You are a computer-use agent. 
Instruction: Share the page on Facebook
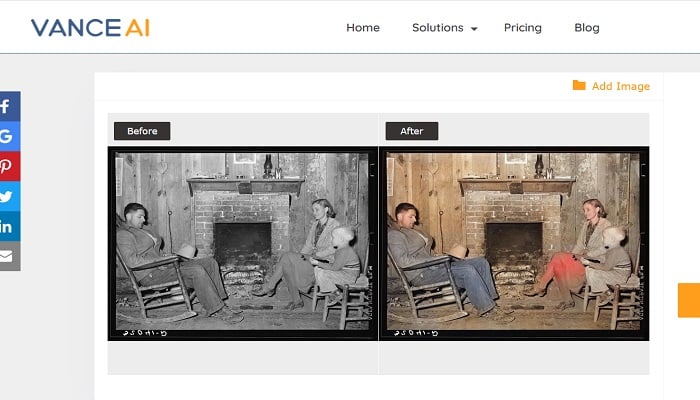tap(10, 106)
